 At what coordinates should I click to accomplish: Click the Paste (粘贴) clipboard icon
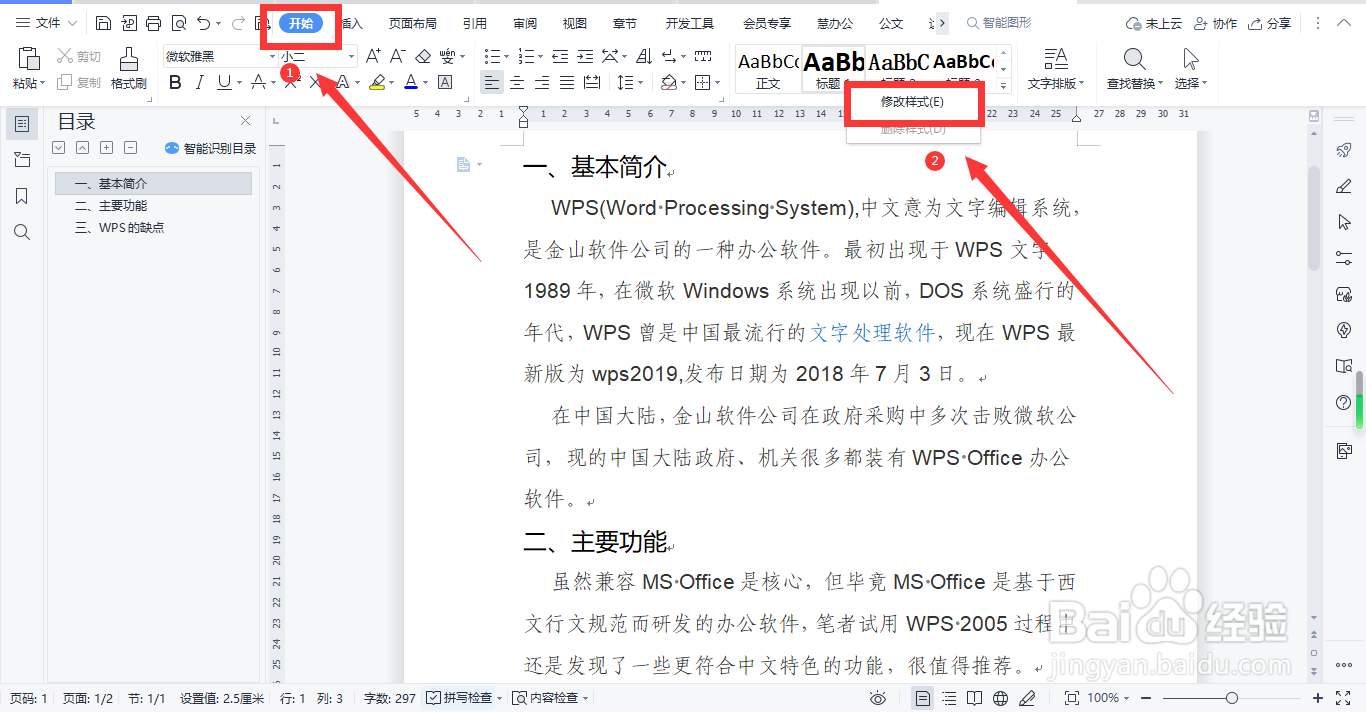(x=29, y=59)
